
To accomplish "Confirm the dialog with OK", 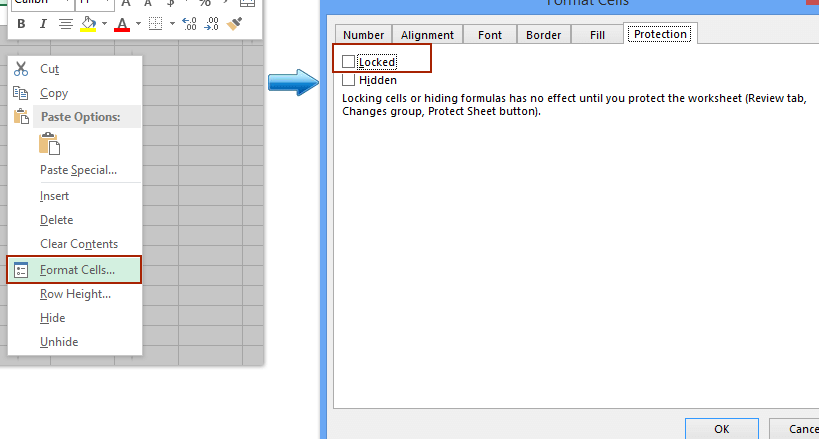I will 721,429.
